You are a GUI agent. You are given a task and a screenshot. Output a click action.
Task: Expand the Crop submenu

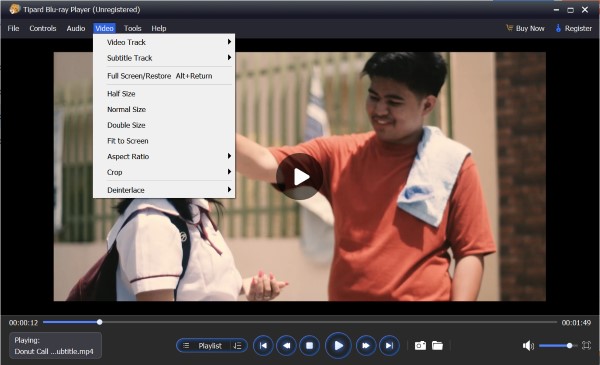pyautogui.click(x=164, y=172)
